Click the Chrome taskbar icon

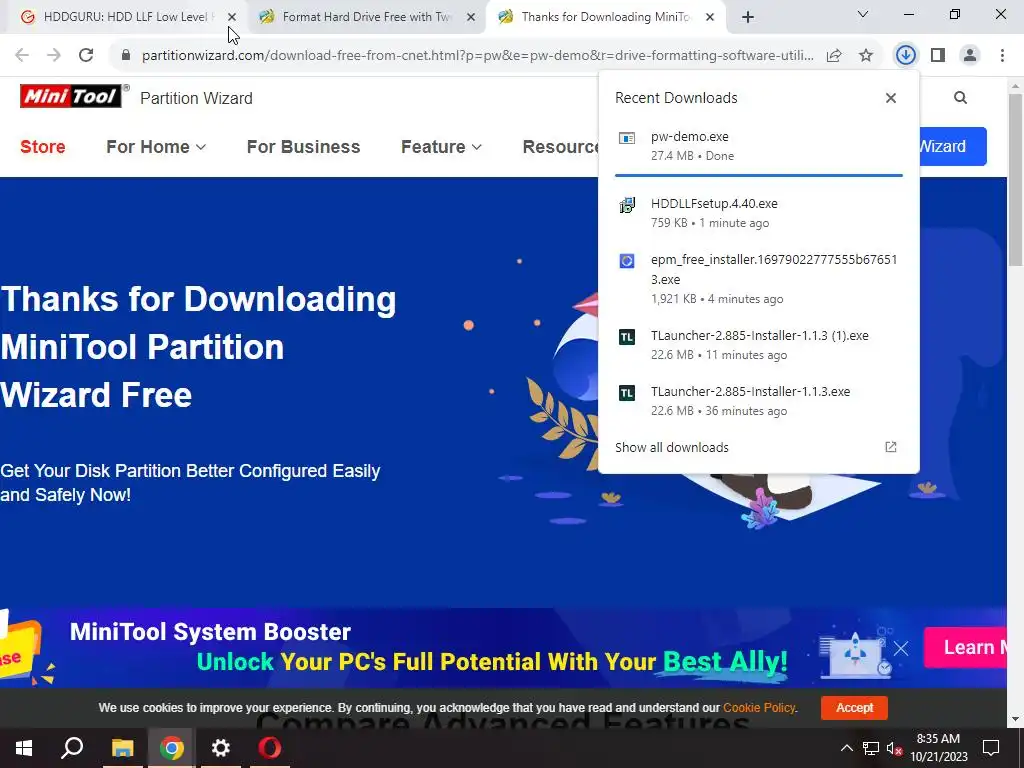pyautogui.click(x=172, y=748)
